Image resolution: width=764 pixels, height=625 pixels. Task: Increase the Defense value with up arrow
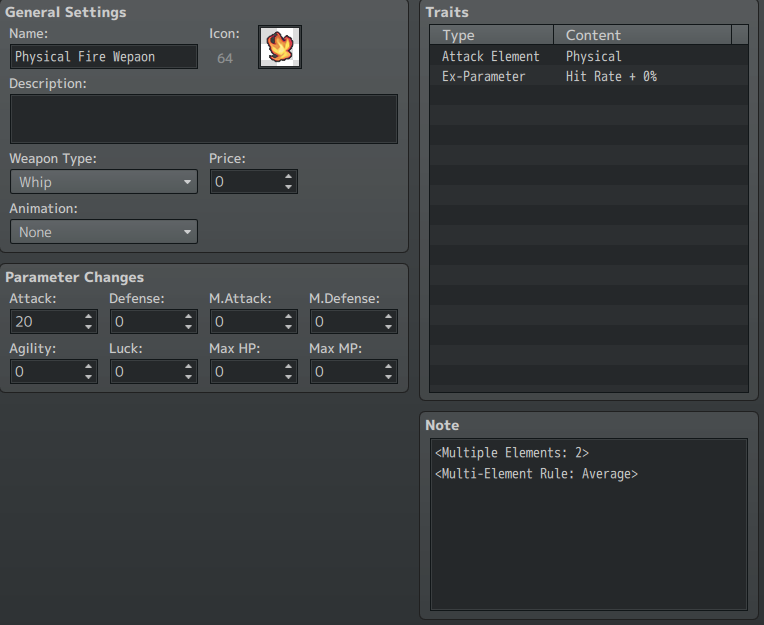click(189, 316)
